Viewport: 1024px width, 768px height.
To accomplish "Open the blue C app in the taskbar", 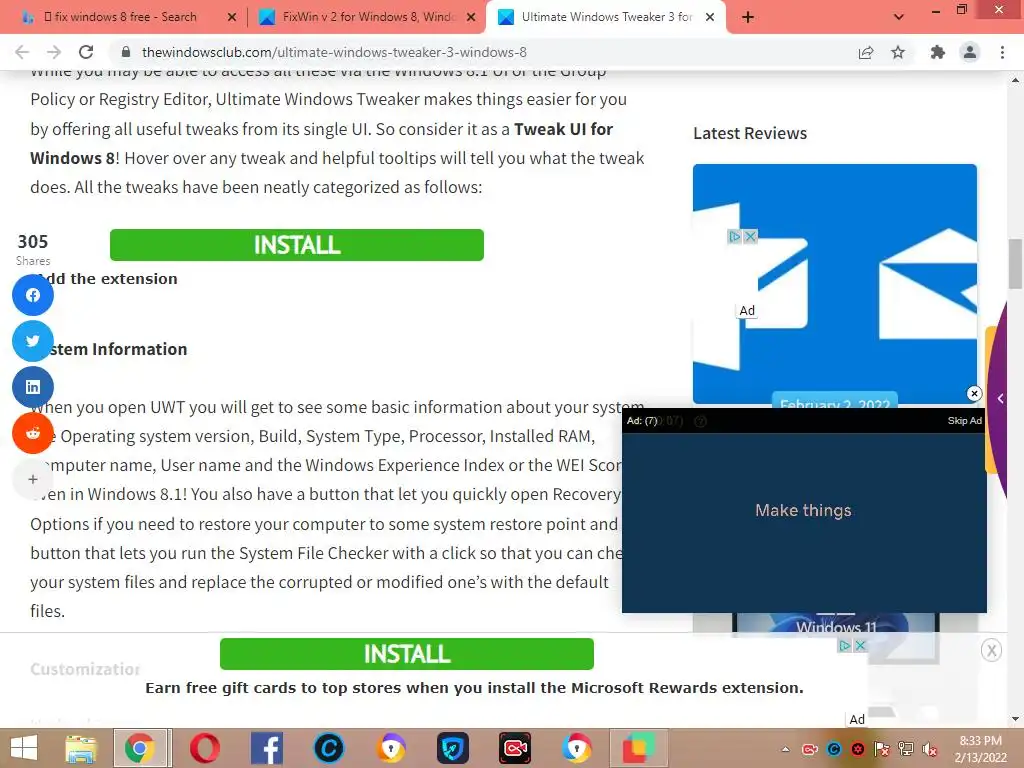I will (x=328, y=748).
